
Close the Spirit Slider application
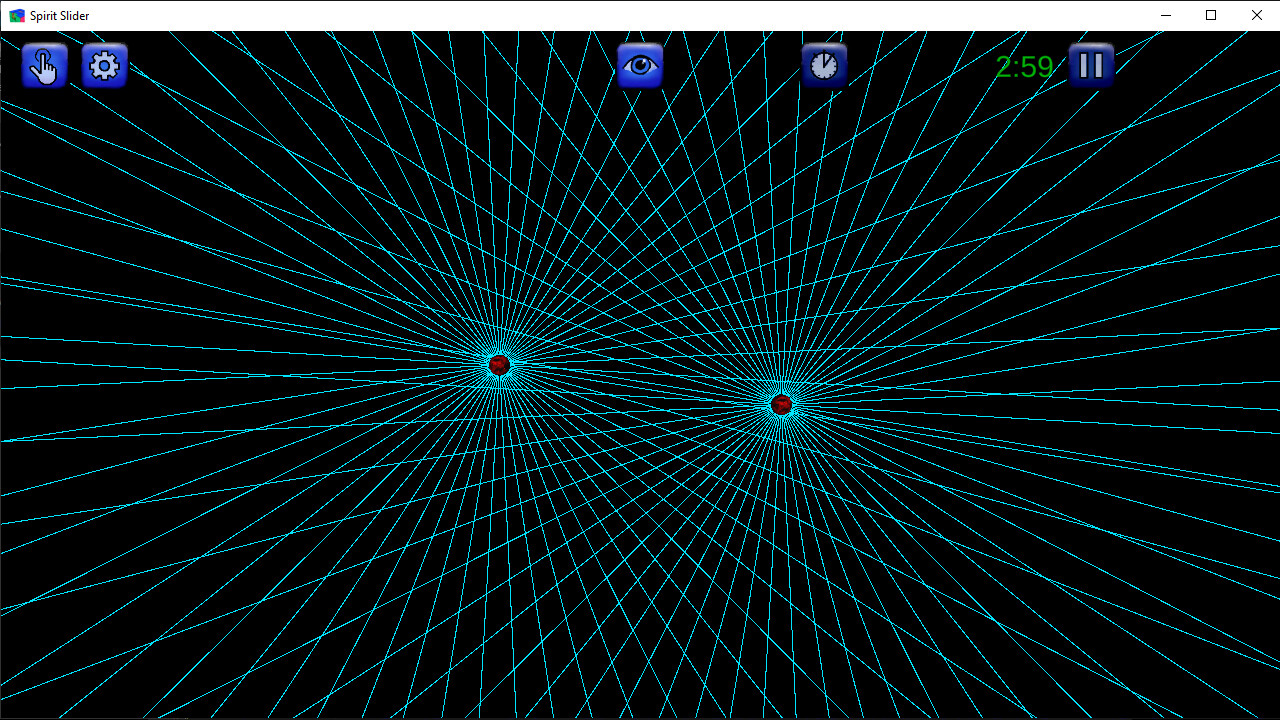1256,15
